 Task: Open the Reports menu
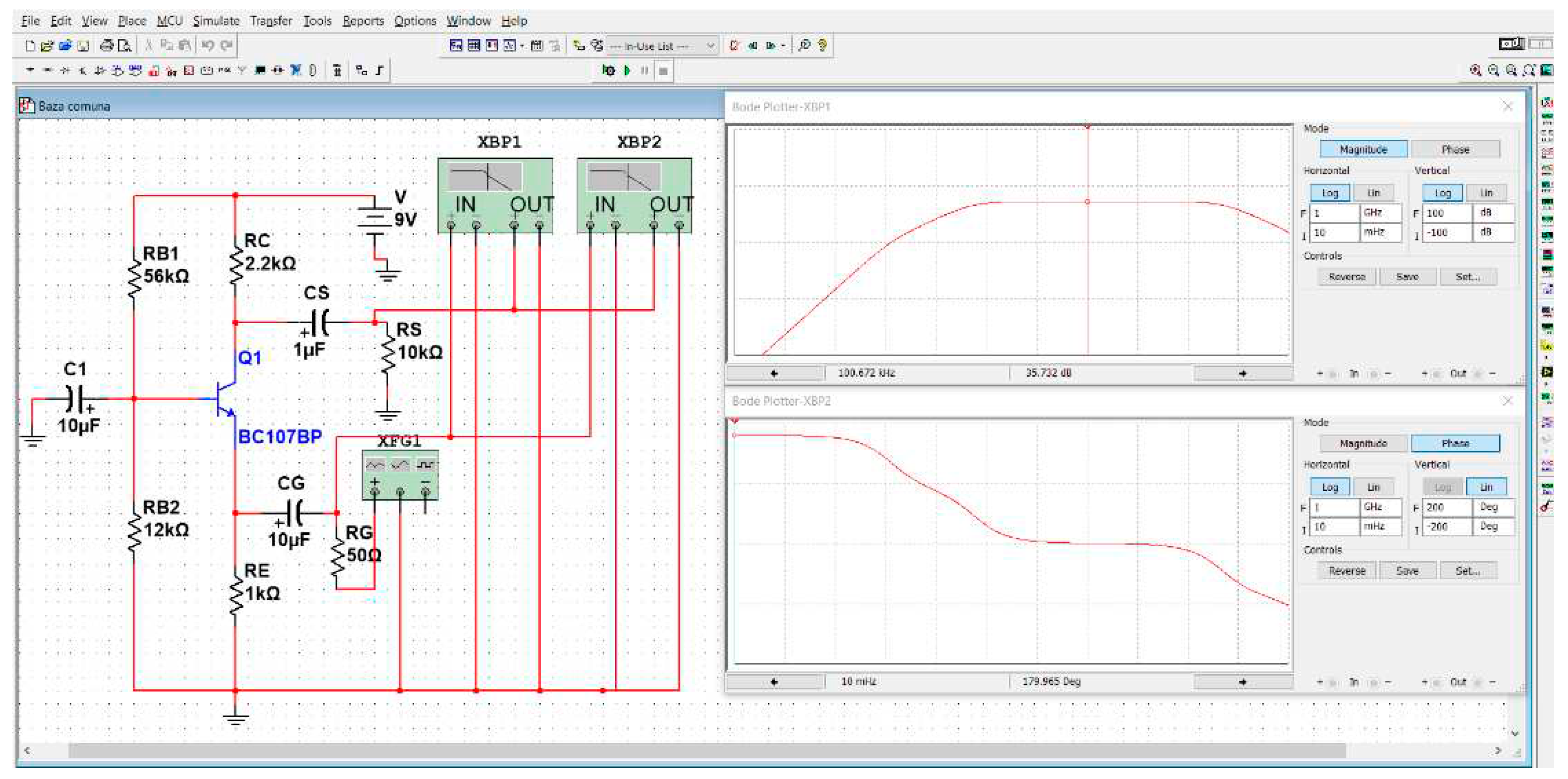click(363, 21)
